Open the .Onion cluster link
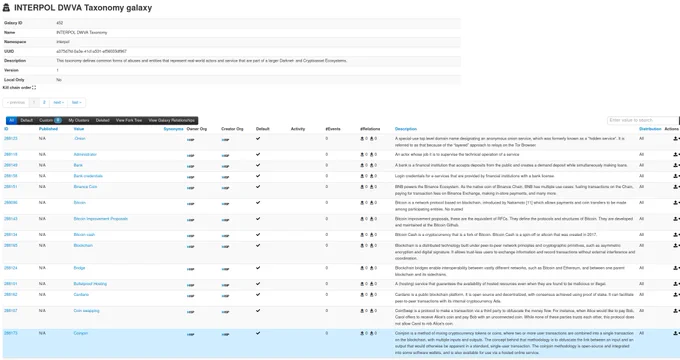 tap(79, 138)
